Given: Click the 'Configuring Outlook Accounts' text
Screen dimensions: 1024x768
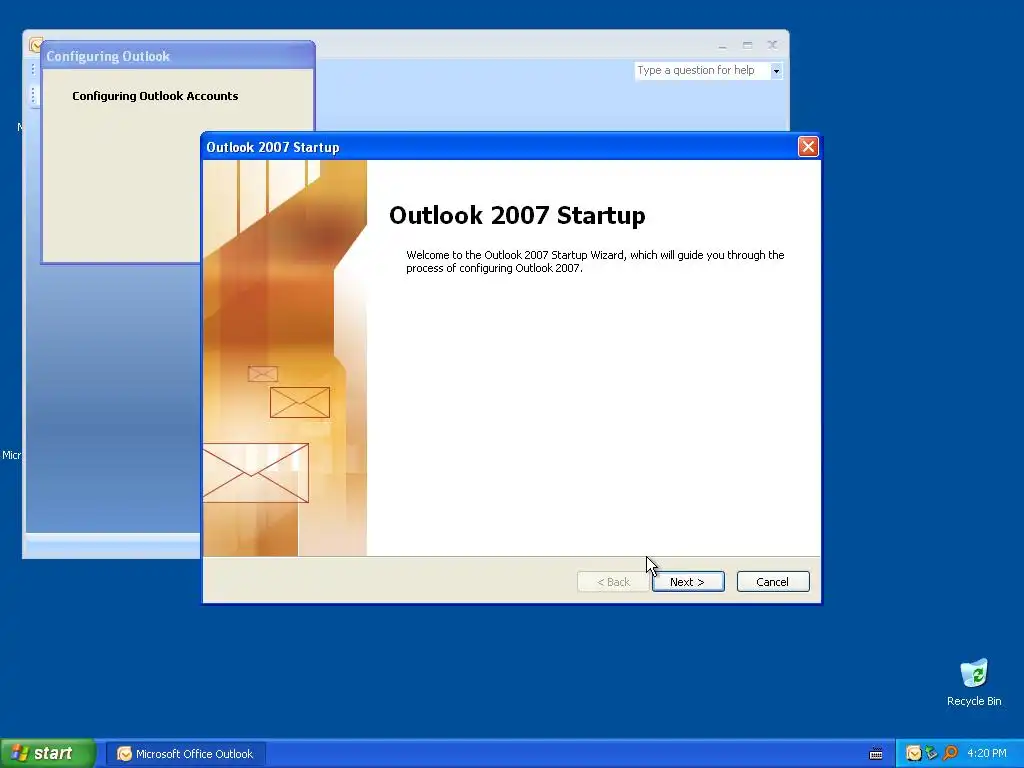Looking at the screenshot, I should coord(155,96).
